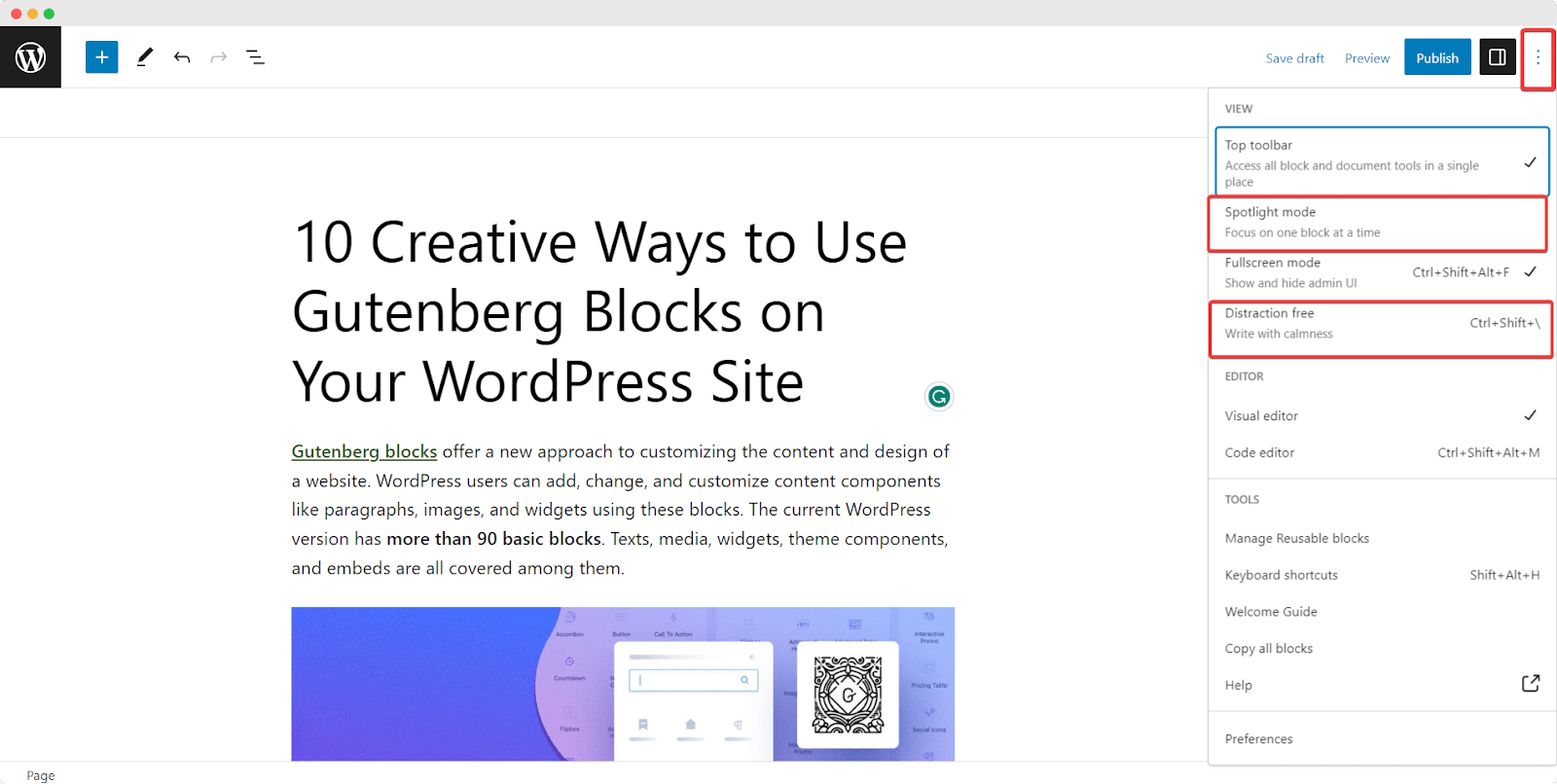This screenshot has height=784, width=1557.
Task: Click the Preview button
Action: click(1367, 58)
